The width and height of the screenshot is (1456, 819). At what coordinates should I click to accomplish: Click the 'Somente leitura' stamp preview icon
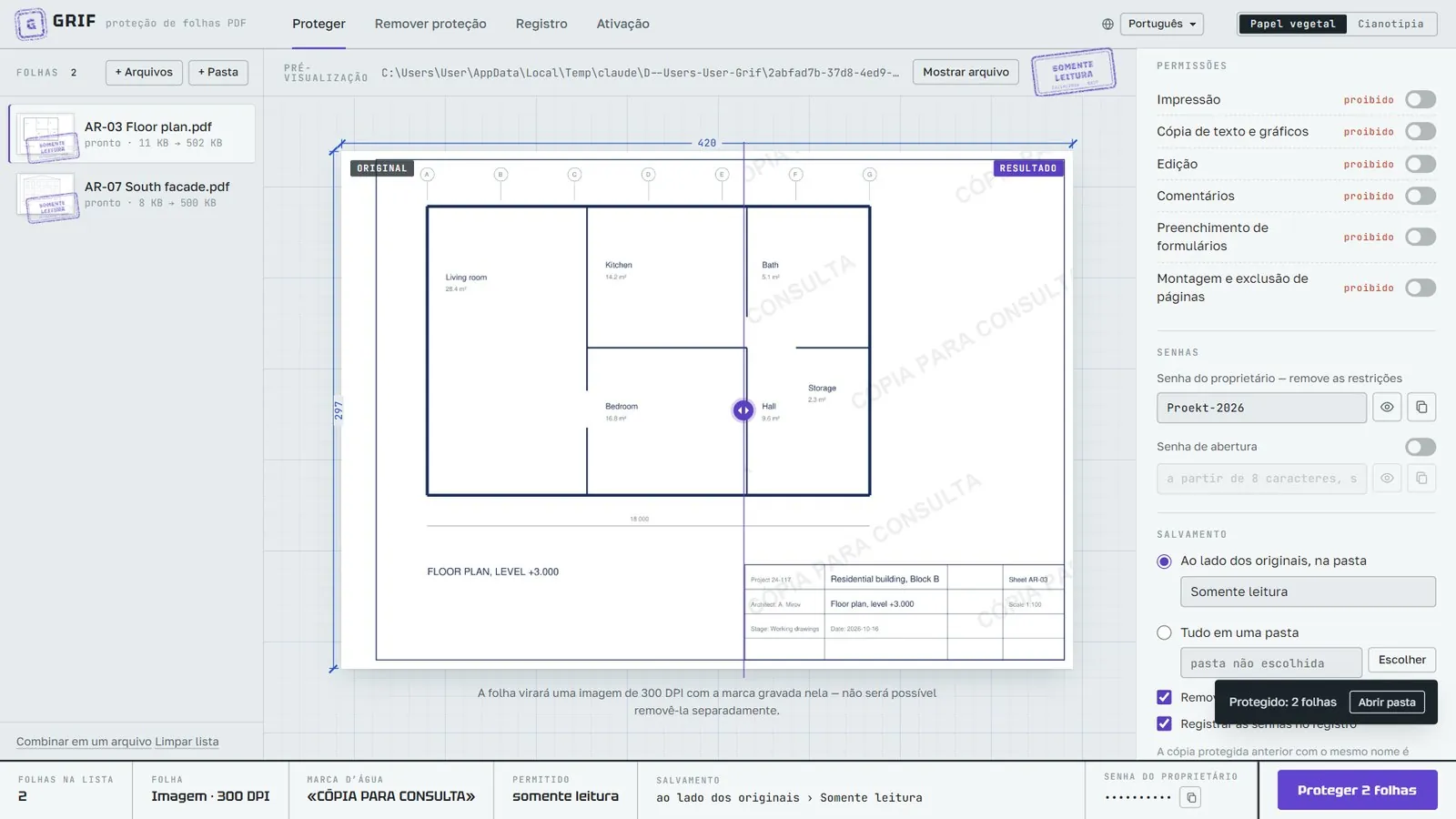click(x=1074, y=72)
